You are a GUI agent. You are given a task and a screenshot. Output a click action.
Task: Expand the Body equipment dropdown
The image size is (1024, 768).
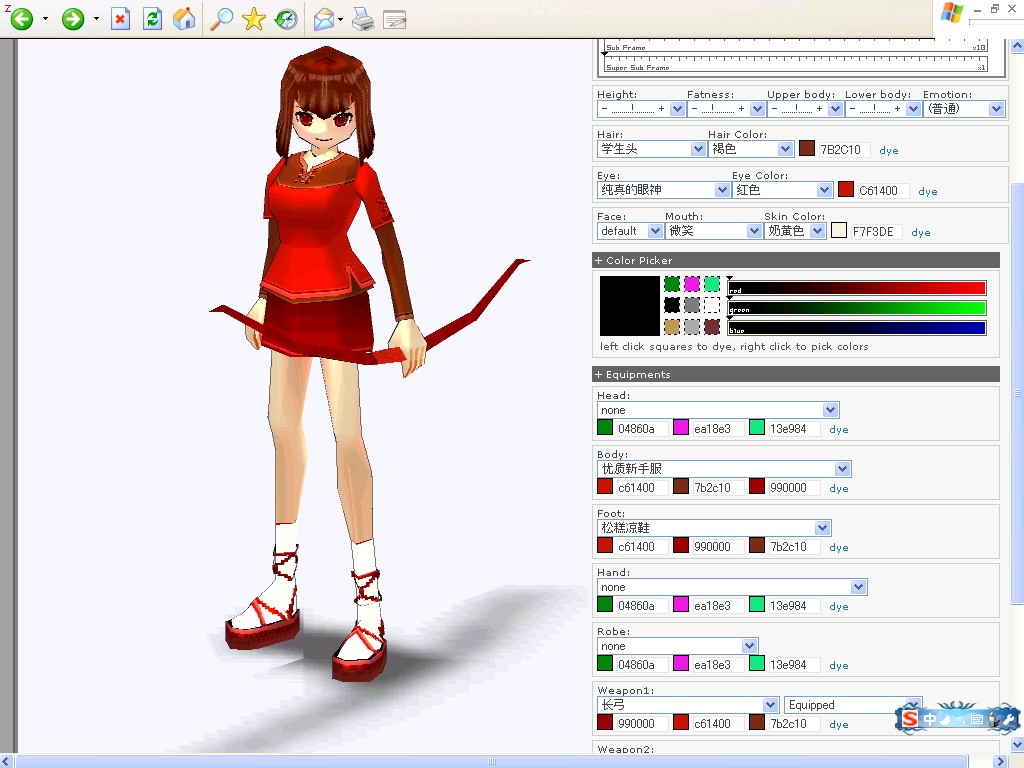(724, 469)
